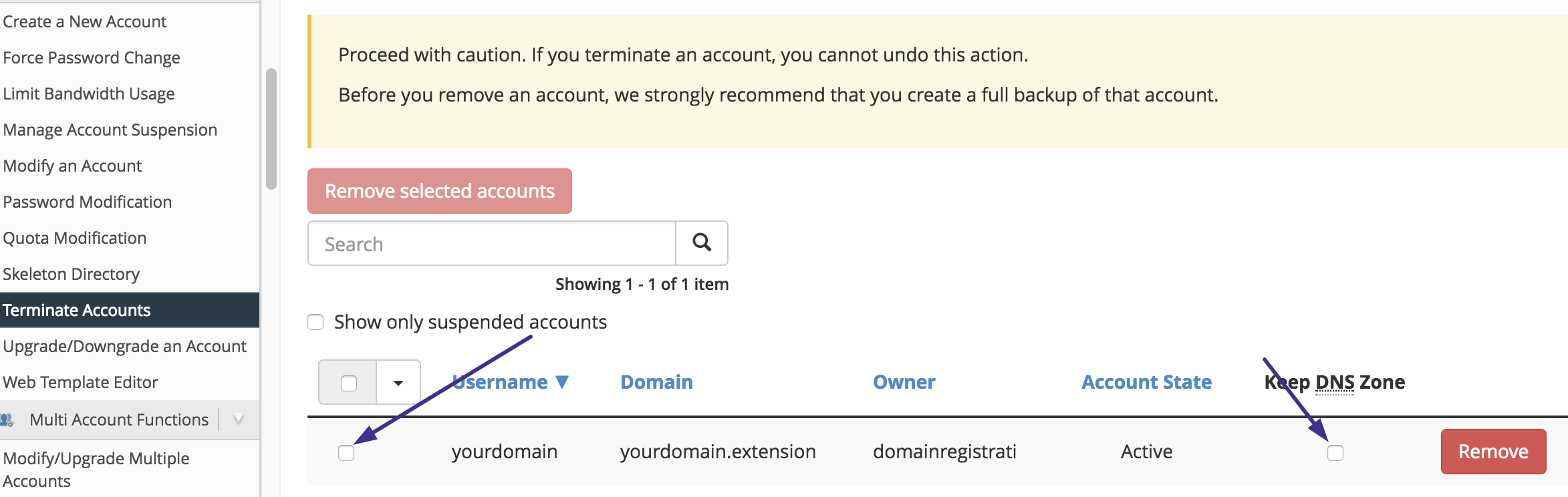Open the selection options dropdown
1568x497 pixels.
pyautogui.click(x=398, y=381)
